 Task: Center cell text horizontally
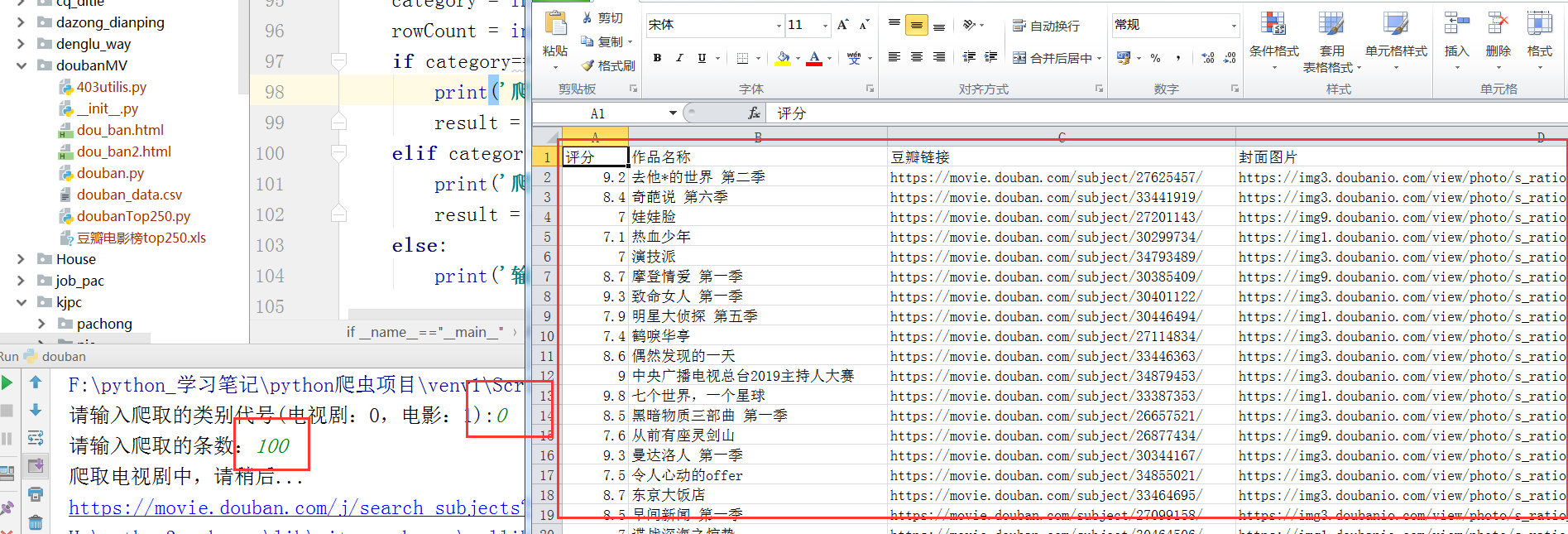point(917,57)
